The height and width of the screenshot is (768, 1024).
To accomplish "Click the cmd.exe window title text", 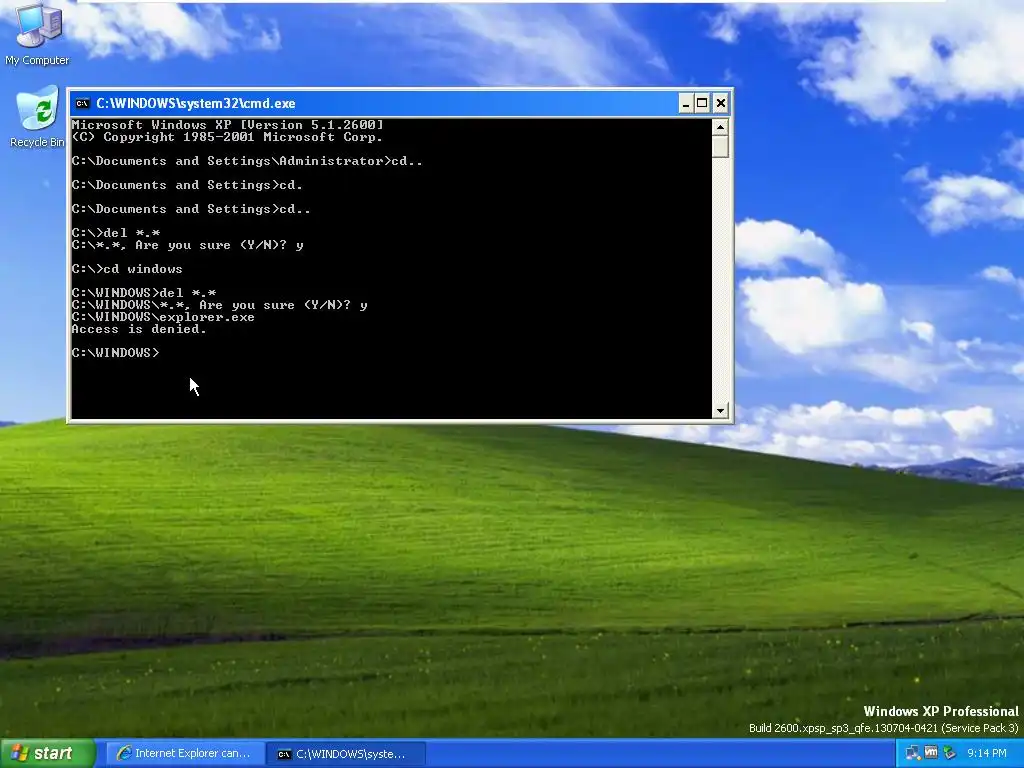I will tap(196, 103).
